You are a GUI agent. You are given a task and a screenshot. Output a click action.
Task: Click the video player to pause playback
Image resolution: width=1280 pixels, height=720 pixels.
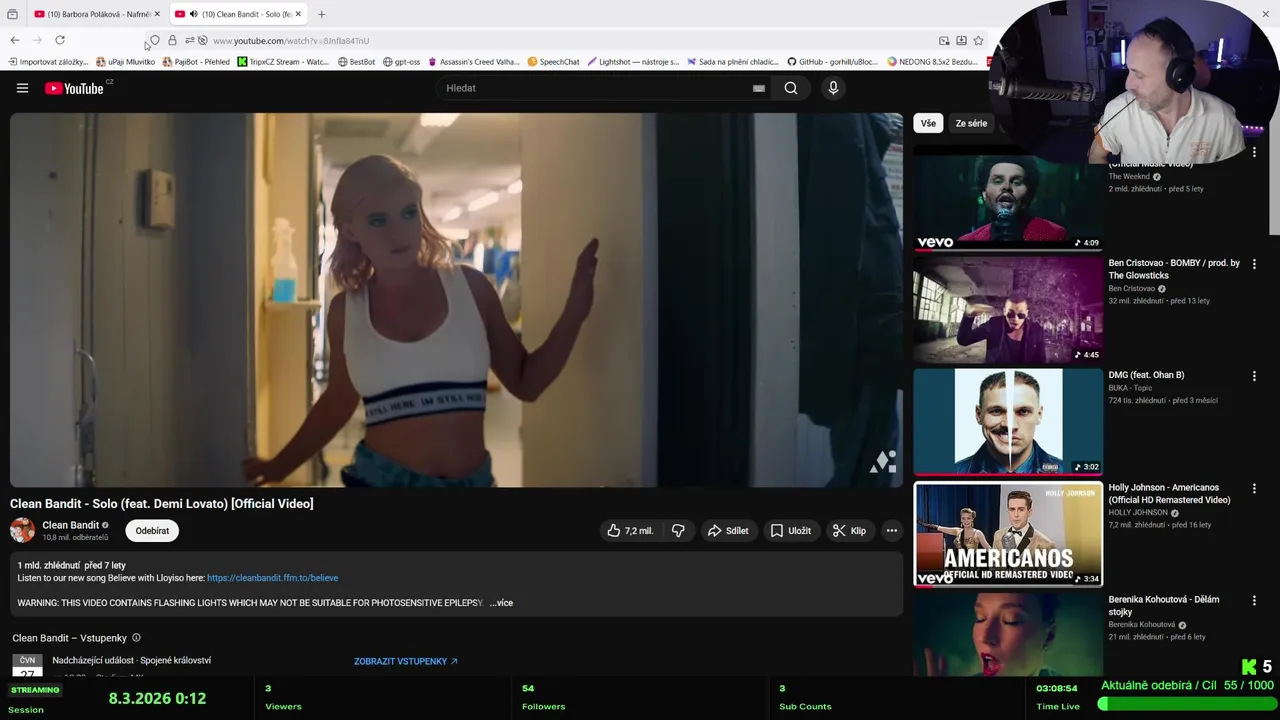point(456,300)
